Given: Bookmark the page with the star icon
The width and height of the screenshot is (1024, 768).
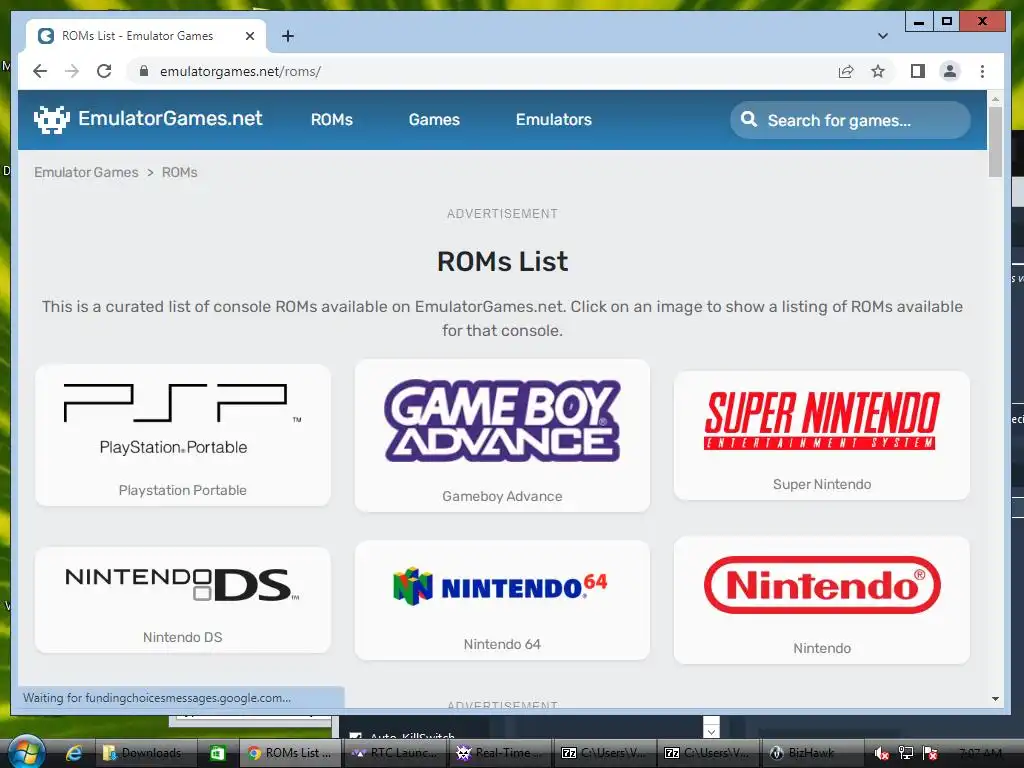Looking at the screenshot, I should pyautogui.click(x=878, y=71).
